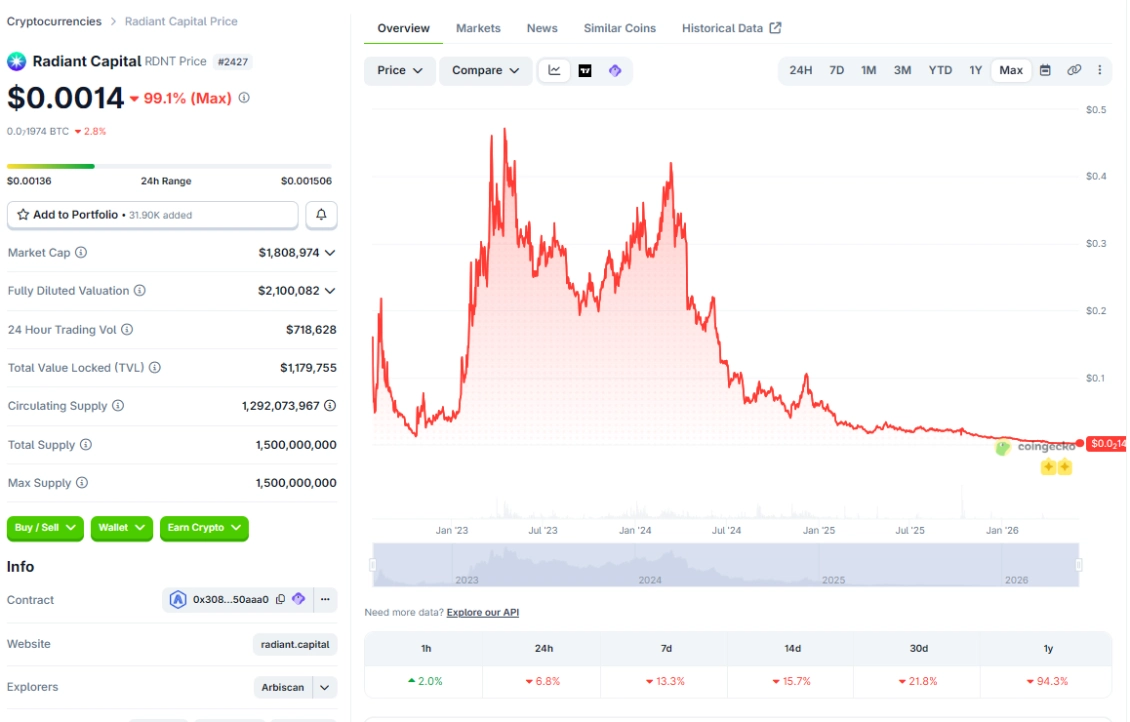Click info icon next to 24 Hour Trading Vol
The height and width of the screenshot is (722, 1130).
(127, 329)
